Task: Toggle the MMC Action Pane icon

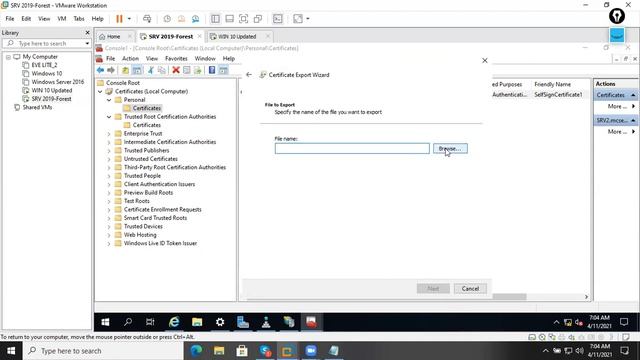Action: click(x=223, y=70)
